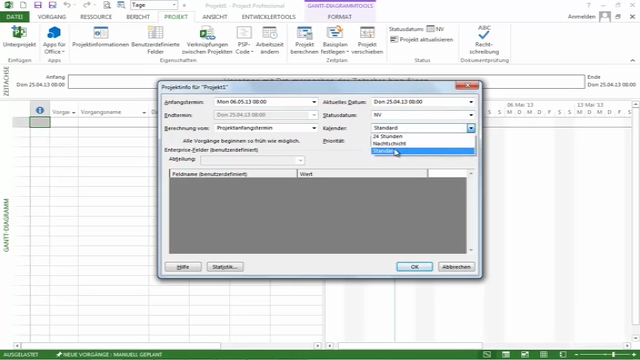The width and height of the screenshot is (640, 360).
Task: Click the Redo icon
Action: click(86, 5)
